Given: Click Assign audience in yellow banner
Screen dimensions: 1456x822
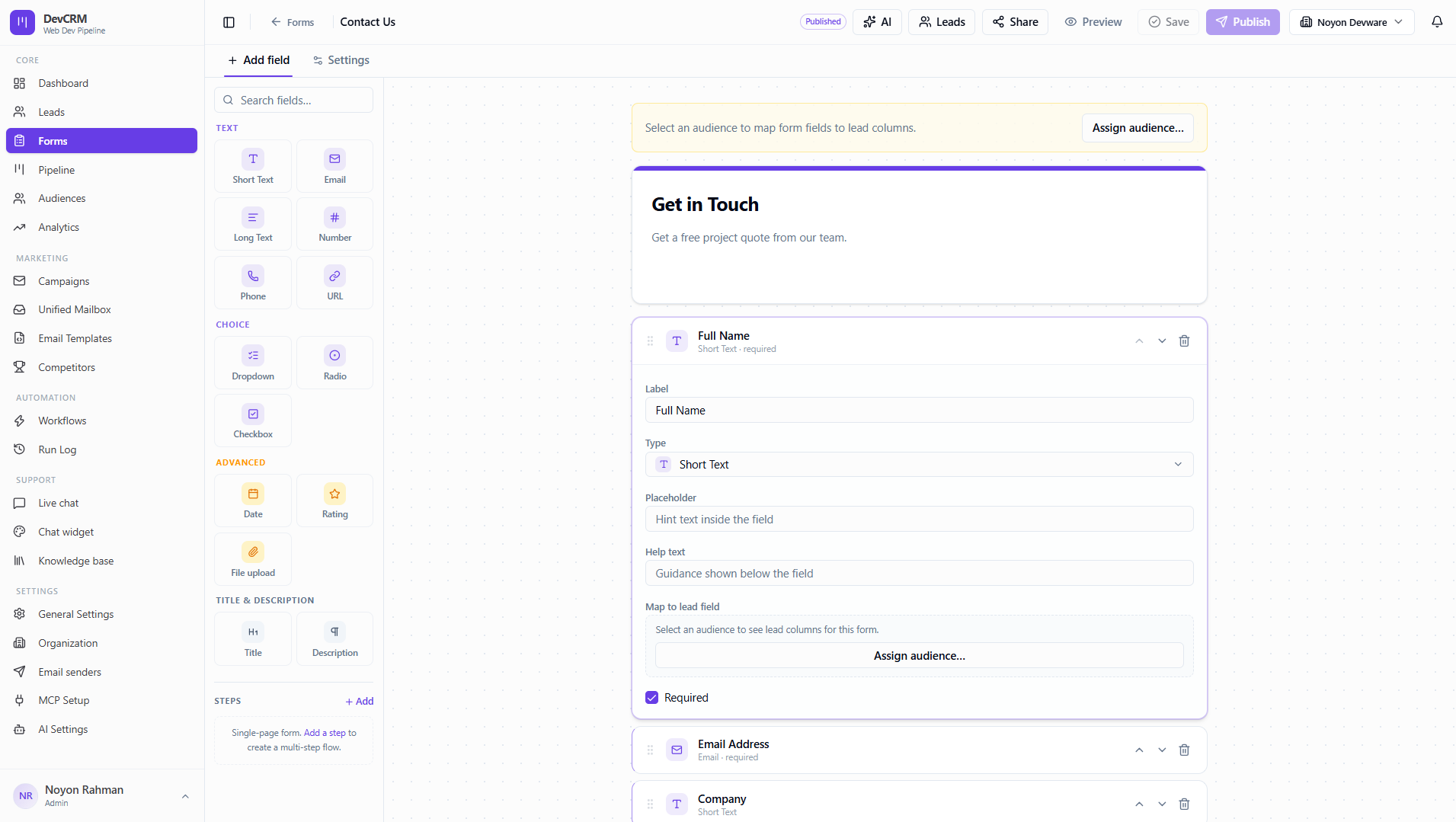Looking at the screenshot, I should 1138,128.
